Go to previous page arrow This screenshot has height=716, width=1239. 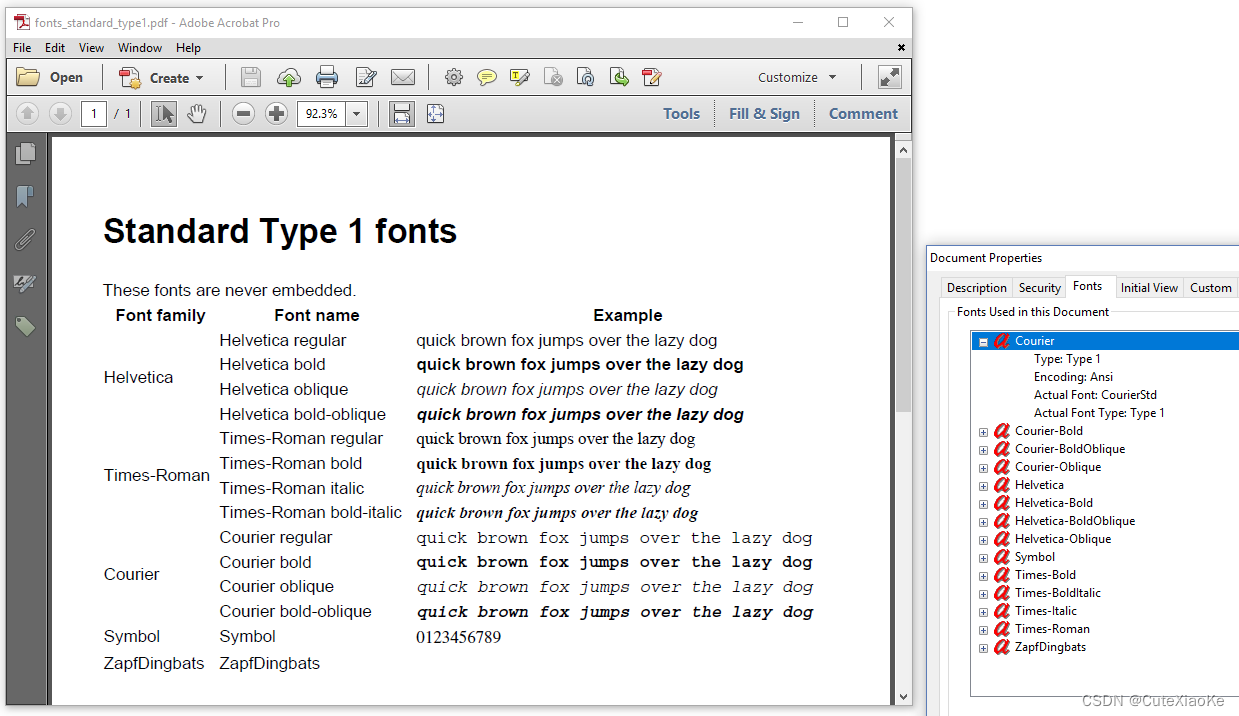pos(28,114)
